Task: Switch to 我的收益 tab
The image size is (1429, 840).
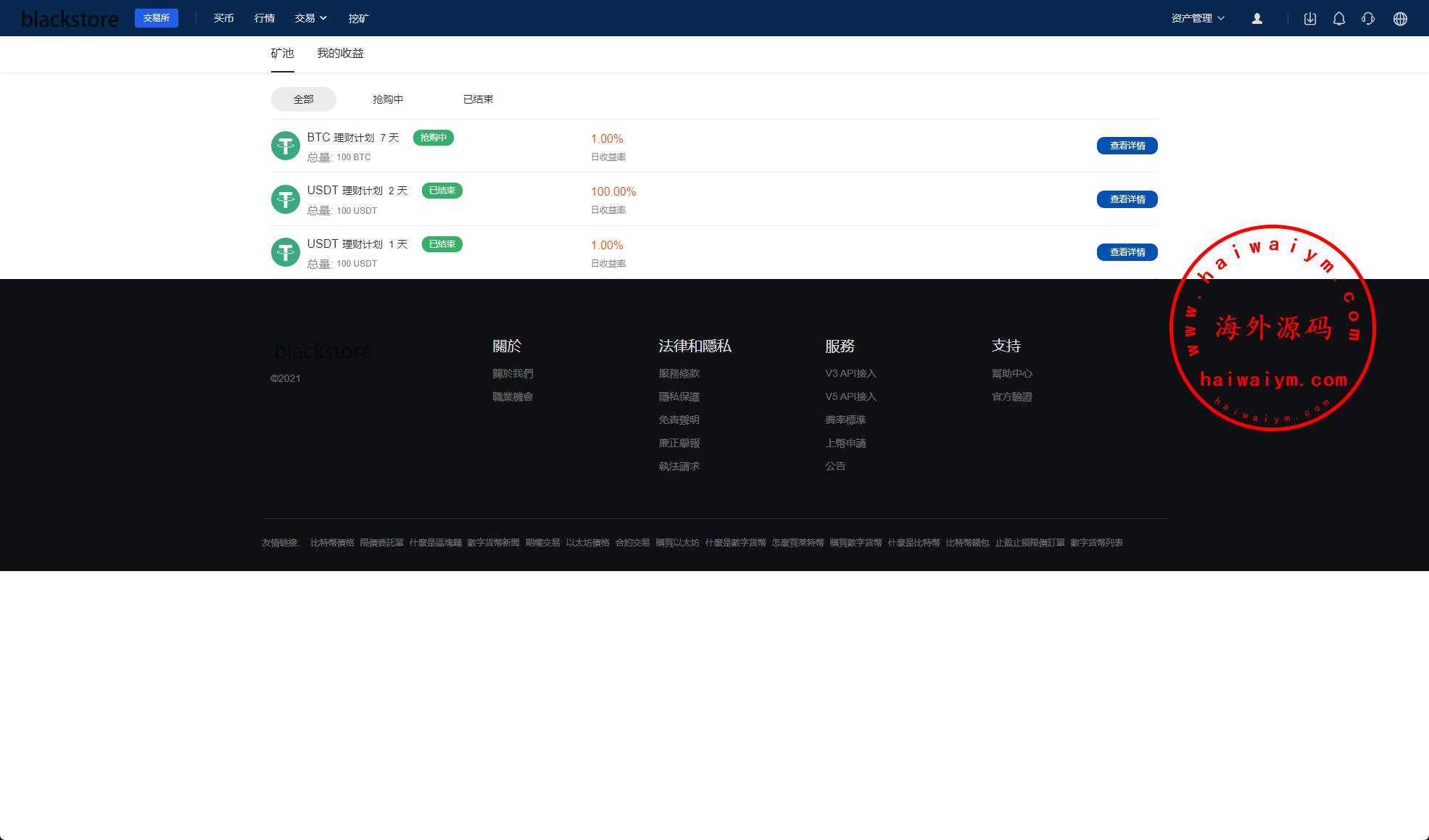Action: (x=340, y=54)
